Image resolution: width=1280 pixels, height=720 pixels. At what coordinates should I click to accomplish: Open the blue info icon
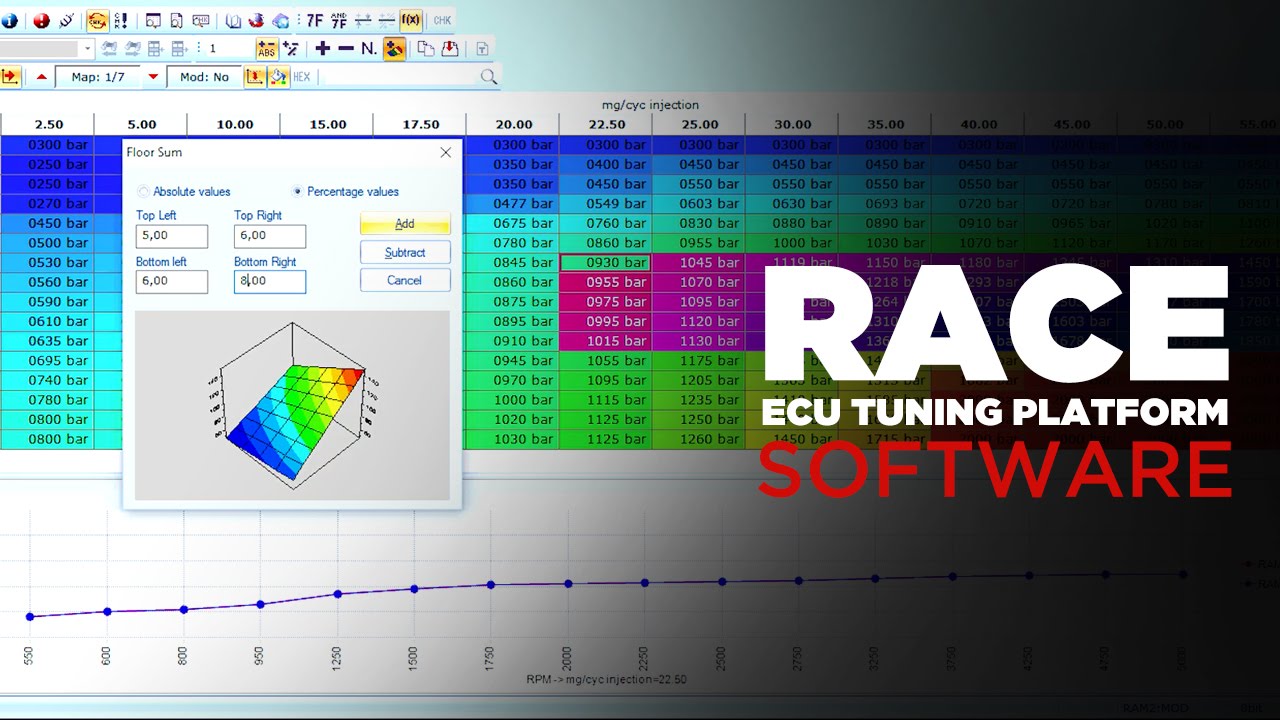pos(9,20)
